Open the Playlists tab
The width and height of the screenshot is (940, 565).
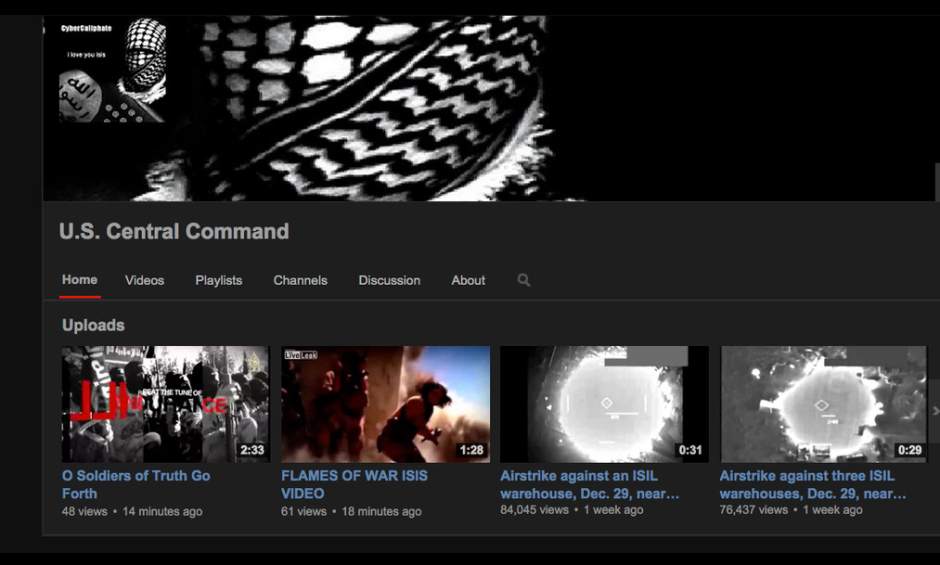pyautogui.click(x=218, y=281)
